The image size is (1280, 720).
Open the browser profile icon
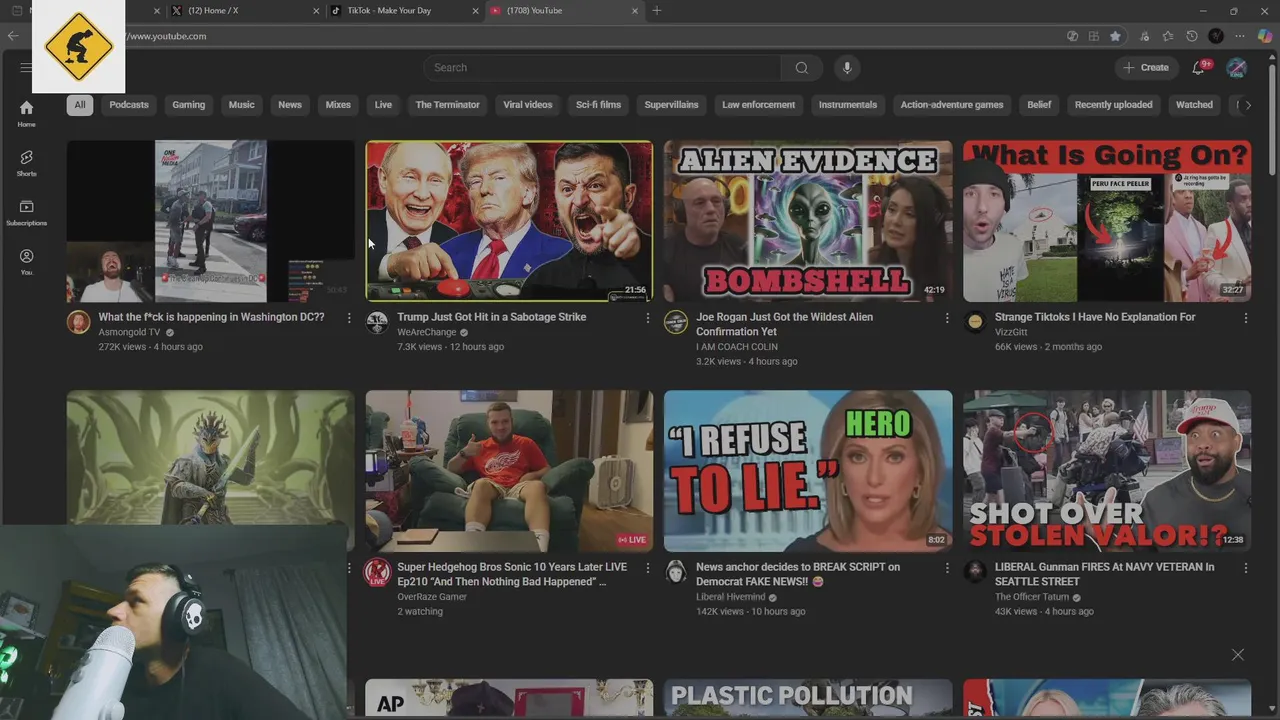pyautogui.click(x=1216, y=36)
